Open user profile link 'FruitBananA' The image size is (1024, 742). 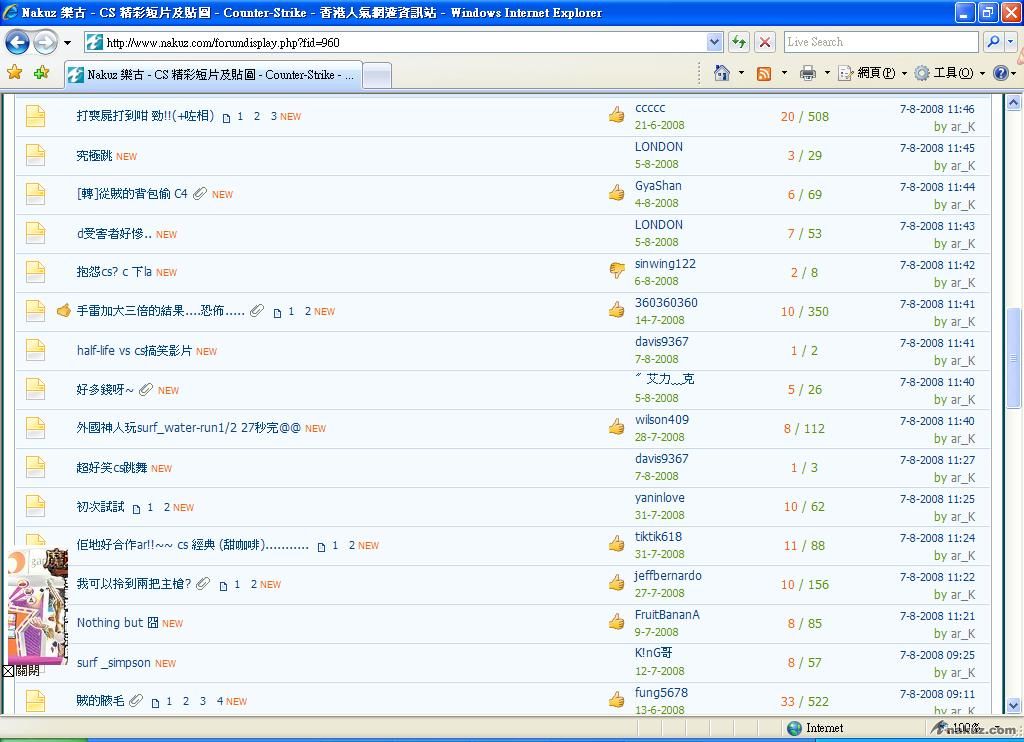coord(667,615)
